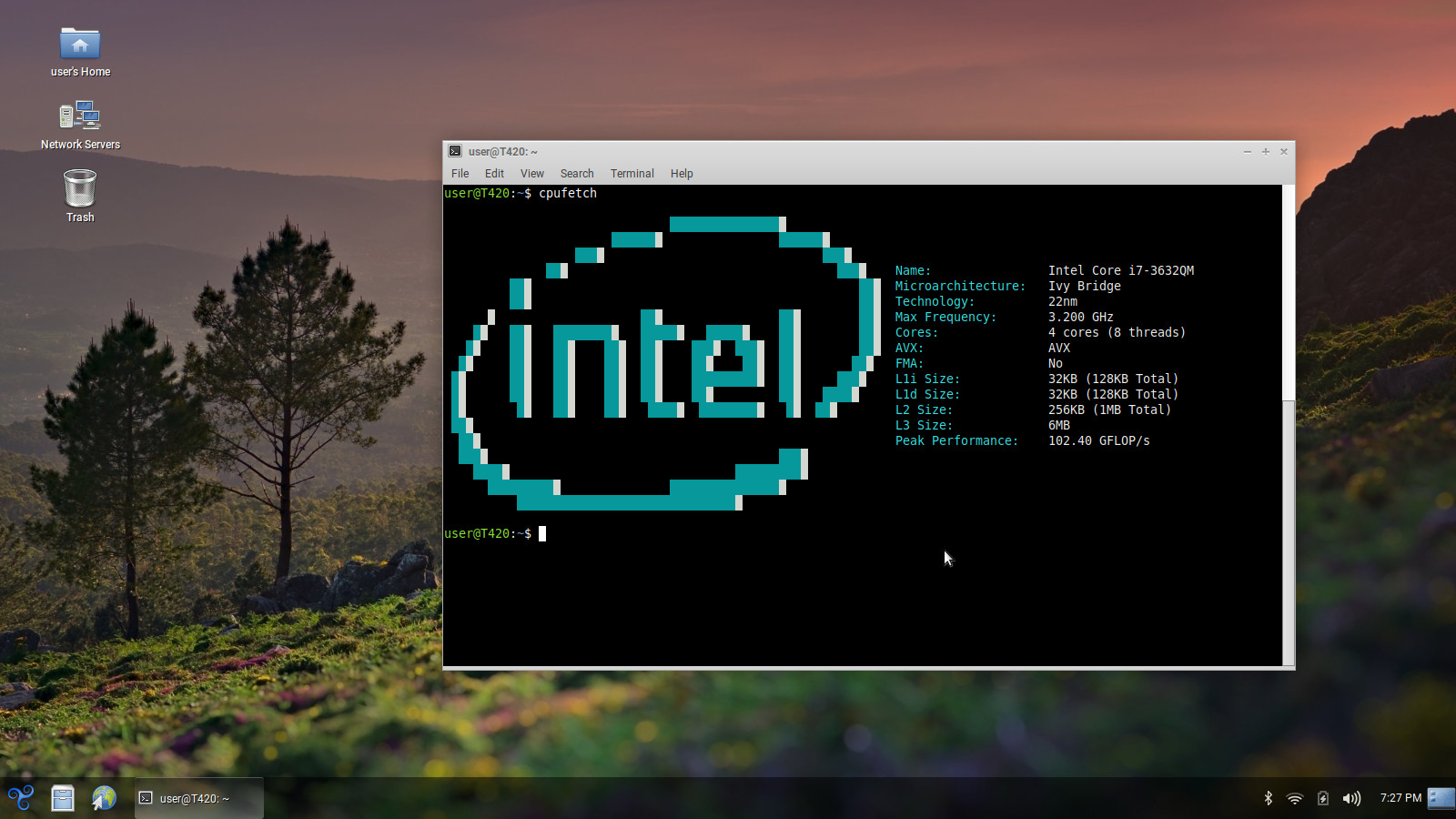Open the Edit menu in terminal

click(x=494, y=173)
